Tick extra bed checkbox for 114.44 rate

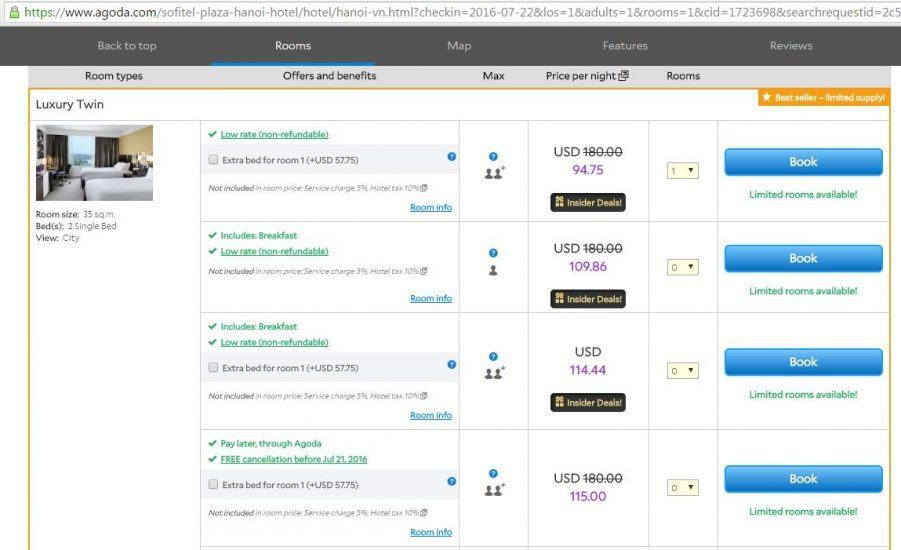(x=213, y=368)
